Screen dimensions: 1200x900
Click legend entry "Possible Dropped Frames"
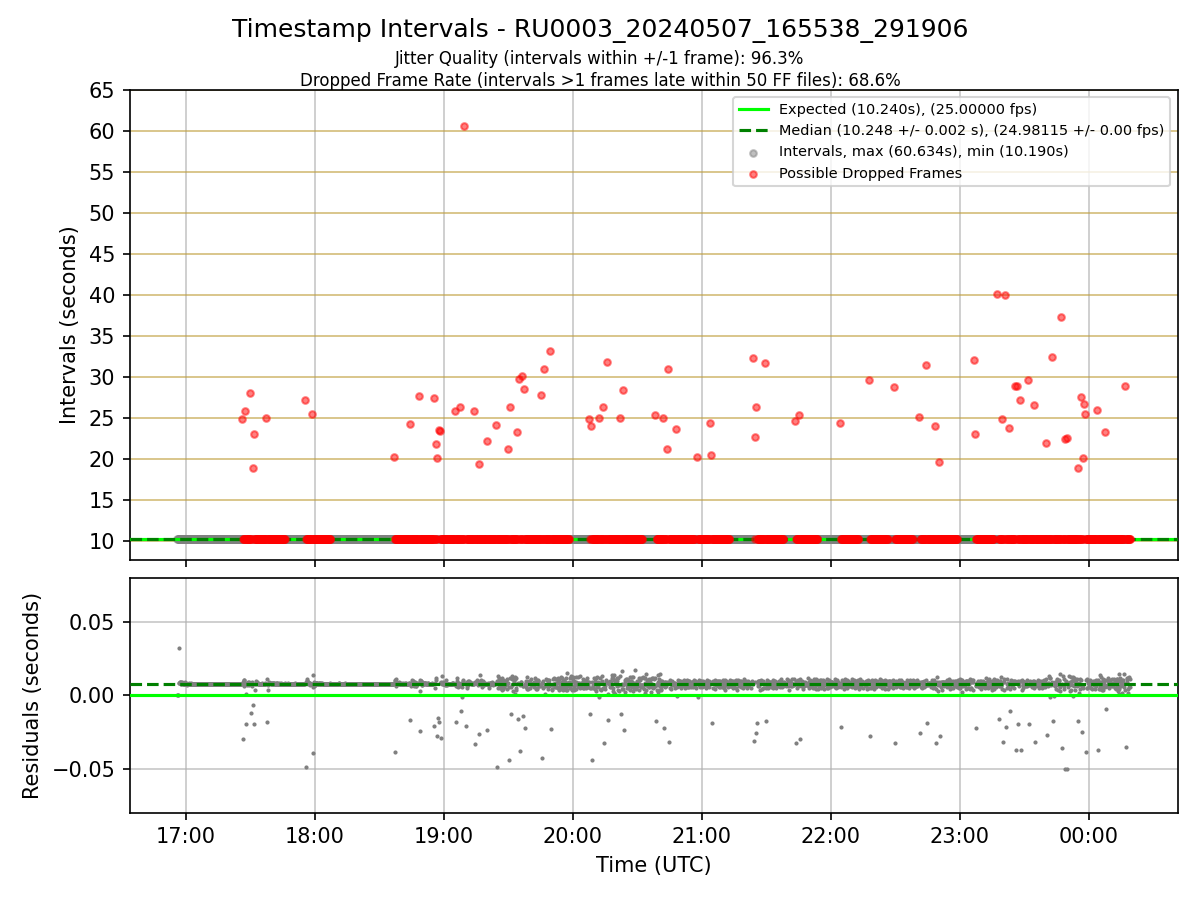point(870,173)
